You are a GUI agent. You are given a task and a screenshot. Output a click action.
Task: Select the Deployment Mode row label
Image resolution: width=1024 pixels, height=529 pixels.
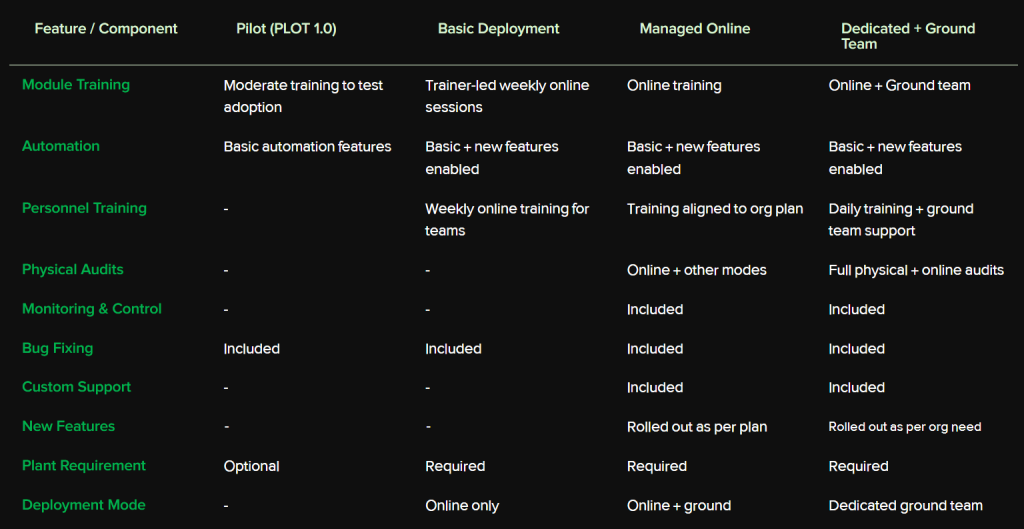pyautogui.click(x=83, y=505)
